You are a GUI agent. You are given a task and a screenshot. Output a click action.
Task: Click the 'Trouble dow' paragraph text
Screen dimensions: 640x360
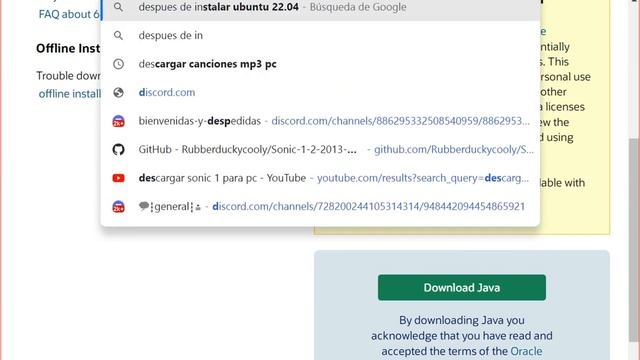coord(68,76)
